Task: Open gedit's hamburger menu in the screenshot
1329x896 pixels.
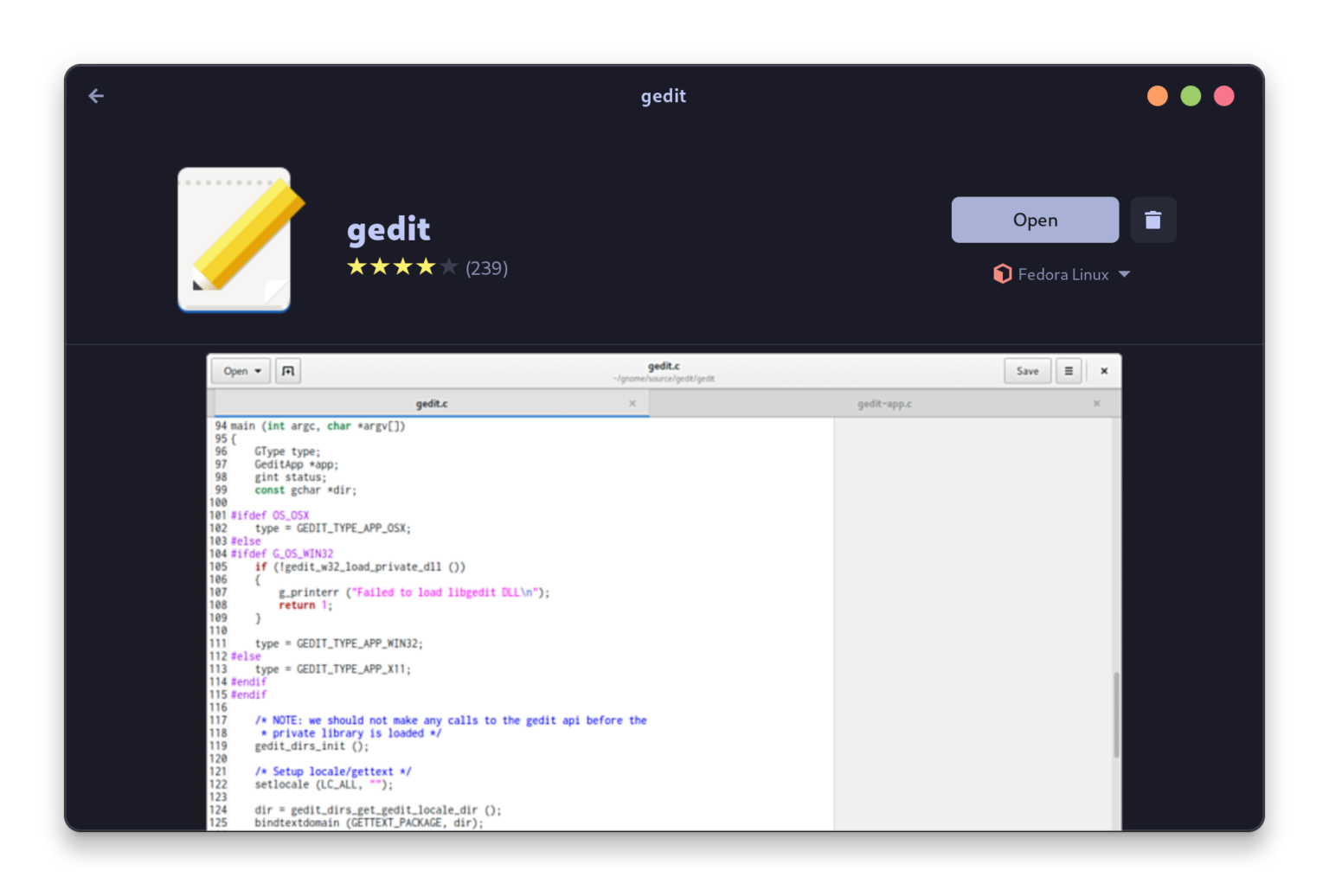Action: pyautogui.click(x=1069, y=370)
